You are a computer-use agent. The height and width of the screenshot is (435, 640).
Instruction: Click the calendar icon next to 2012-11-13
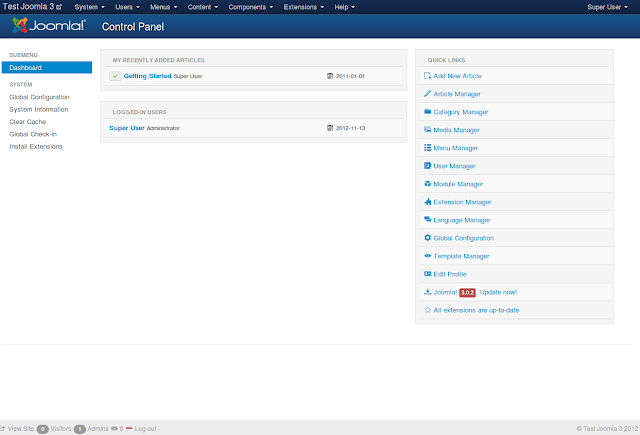click(330, 128)
